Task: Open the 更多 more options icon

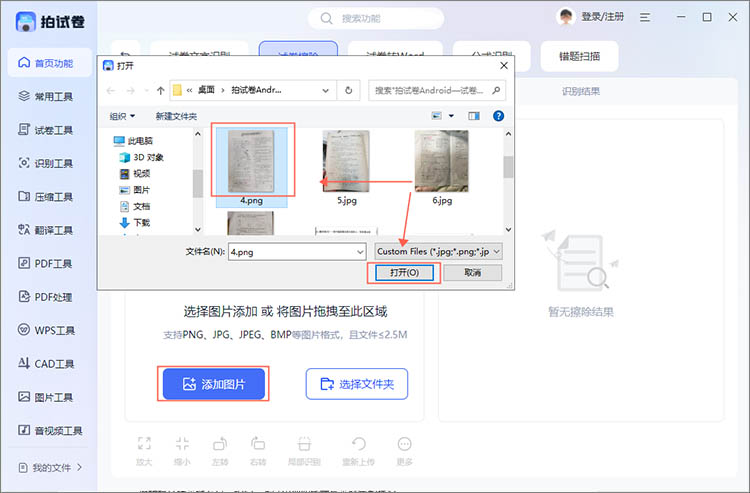Action: (404, 444)
